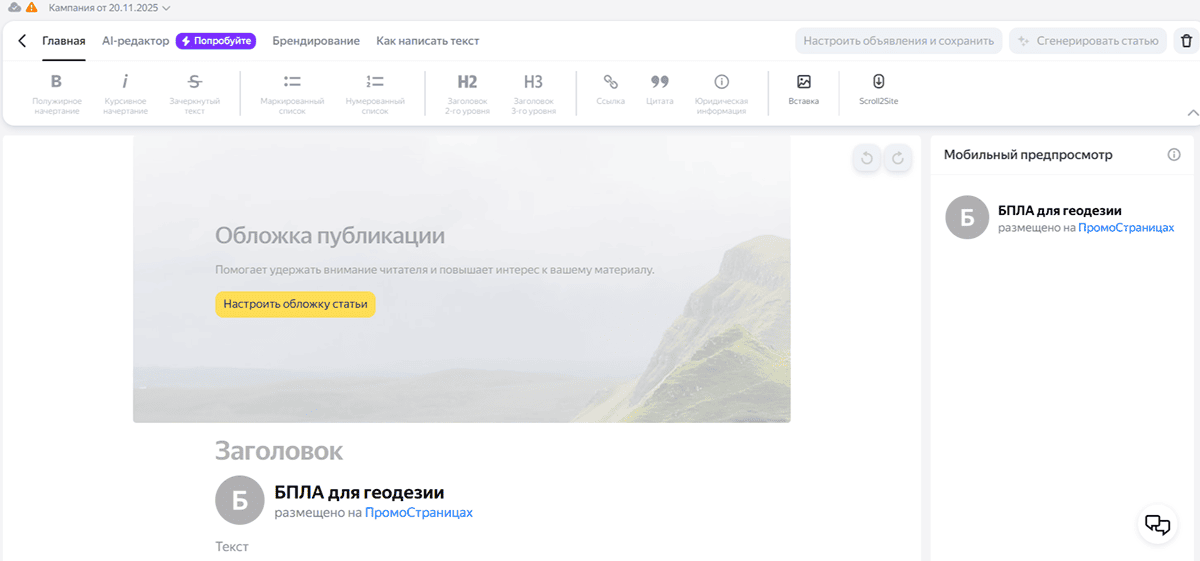Open the Брендирование tab
Image resolution: width=1200 pixels, height=561 pixels.
tap(316, 41)
